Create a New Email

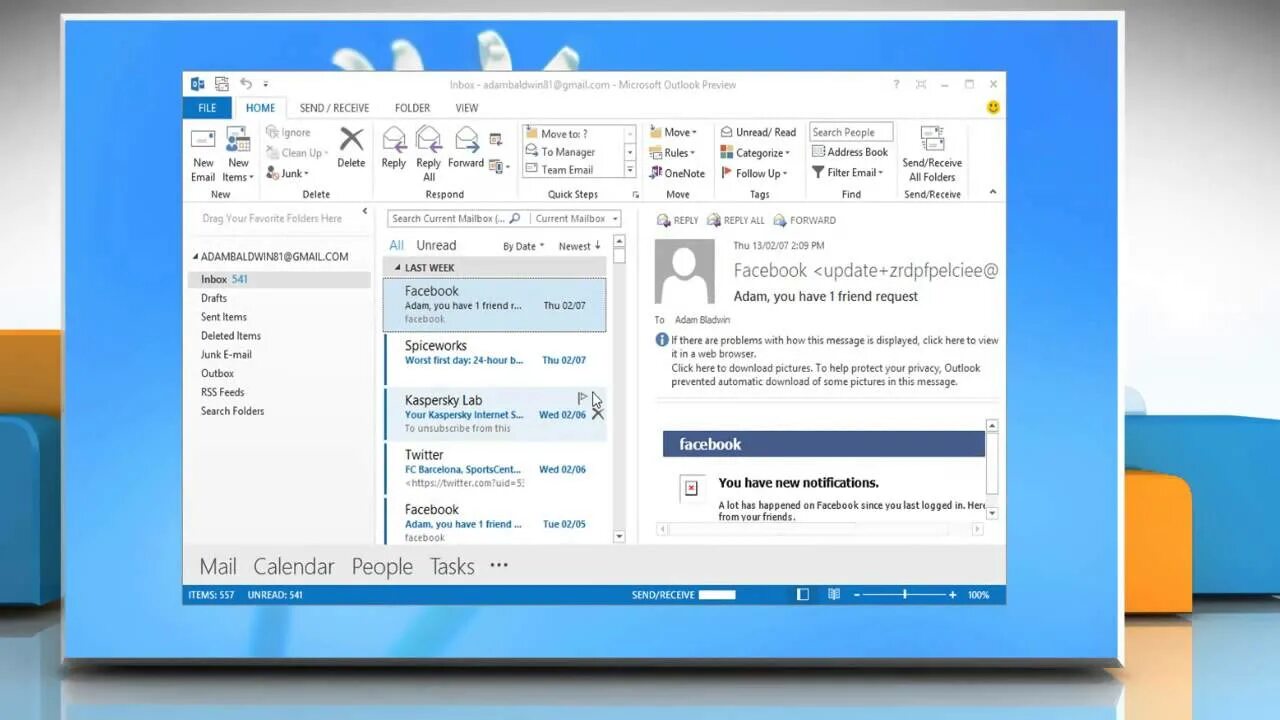tap(203, 154)
